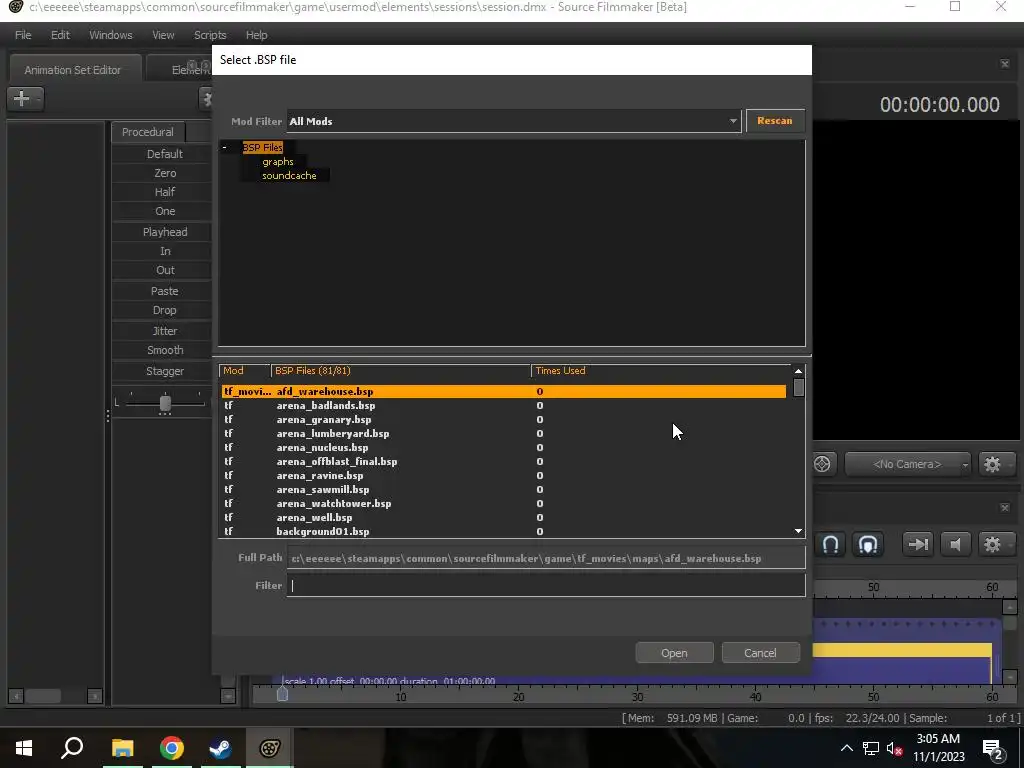Sort by the Mod column header
1024x768 pixels.
point(245,371)
